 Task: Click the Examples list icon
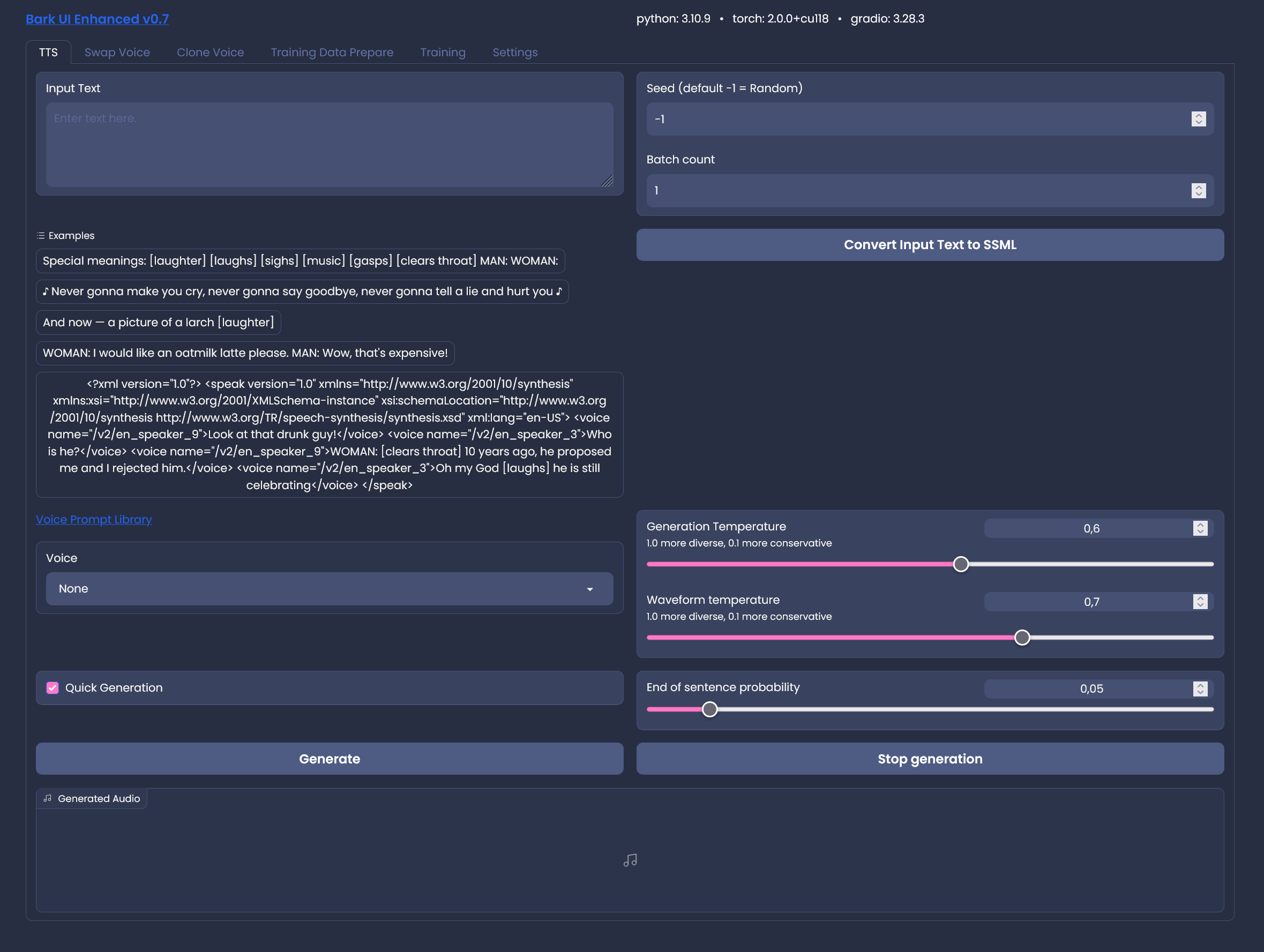click(41, 235)
